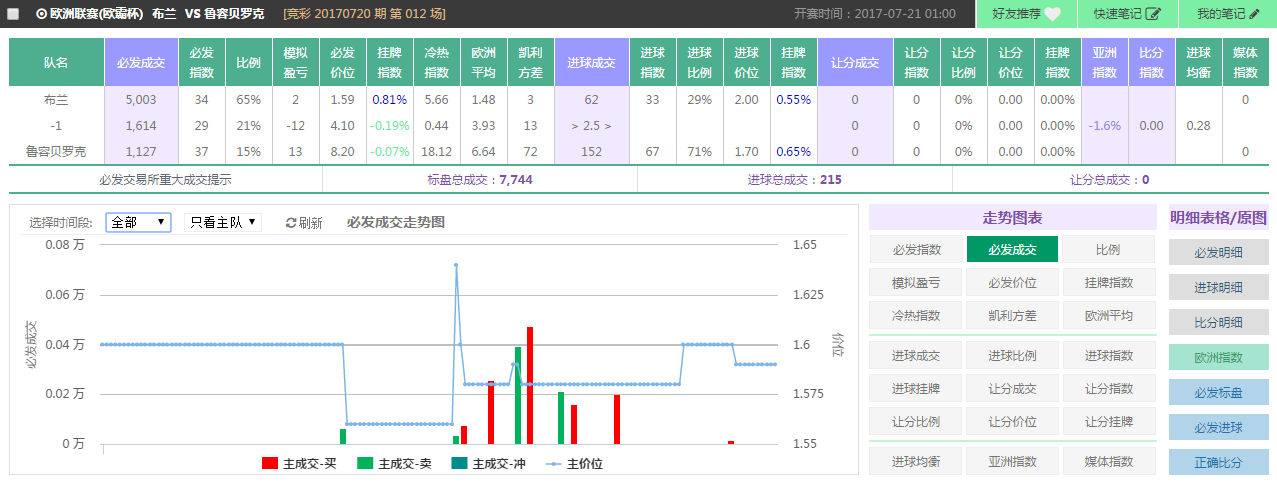Image resolution: width=1277 pixels, height=482 pixels.
Task: Switch chart to 必发指数 trend
Action: coord(917,250)
